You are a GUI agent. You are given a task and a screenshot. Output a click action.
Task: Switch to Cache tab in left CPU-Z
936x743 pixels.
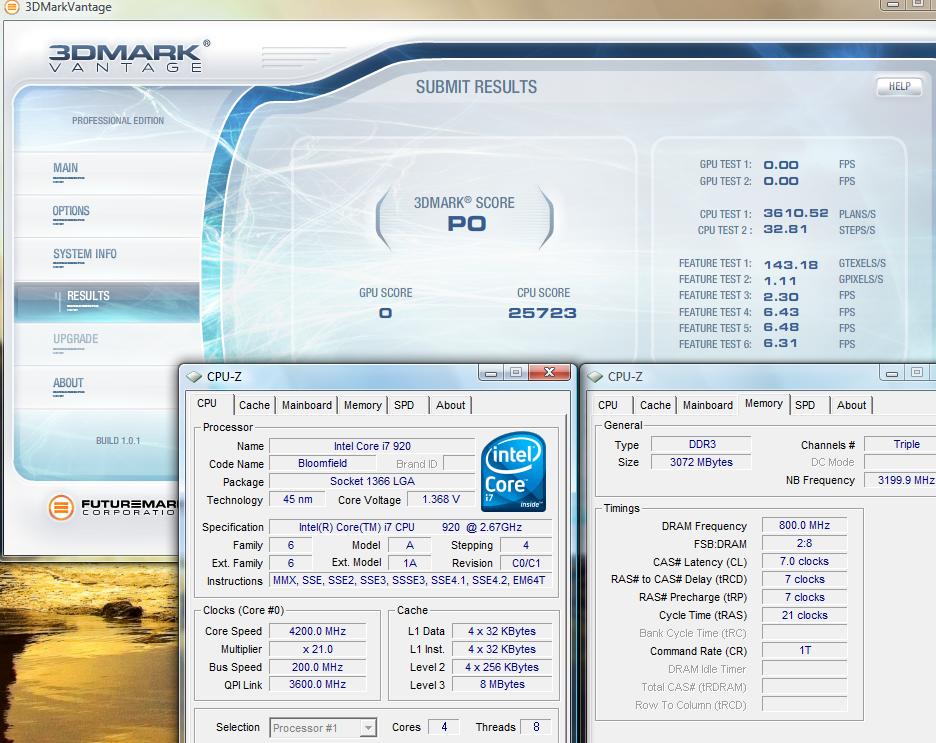254,405
